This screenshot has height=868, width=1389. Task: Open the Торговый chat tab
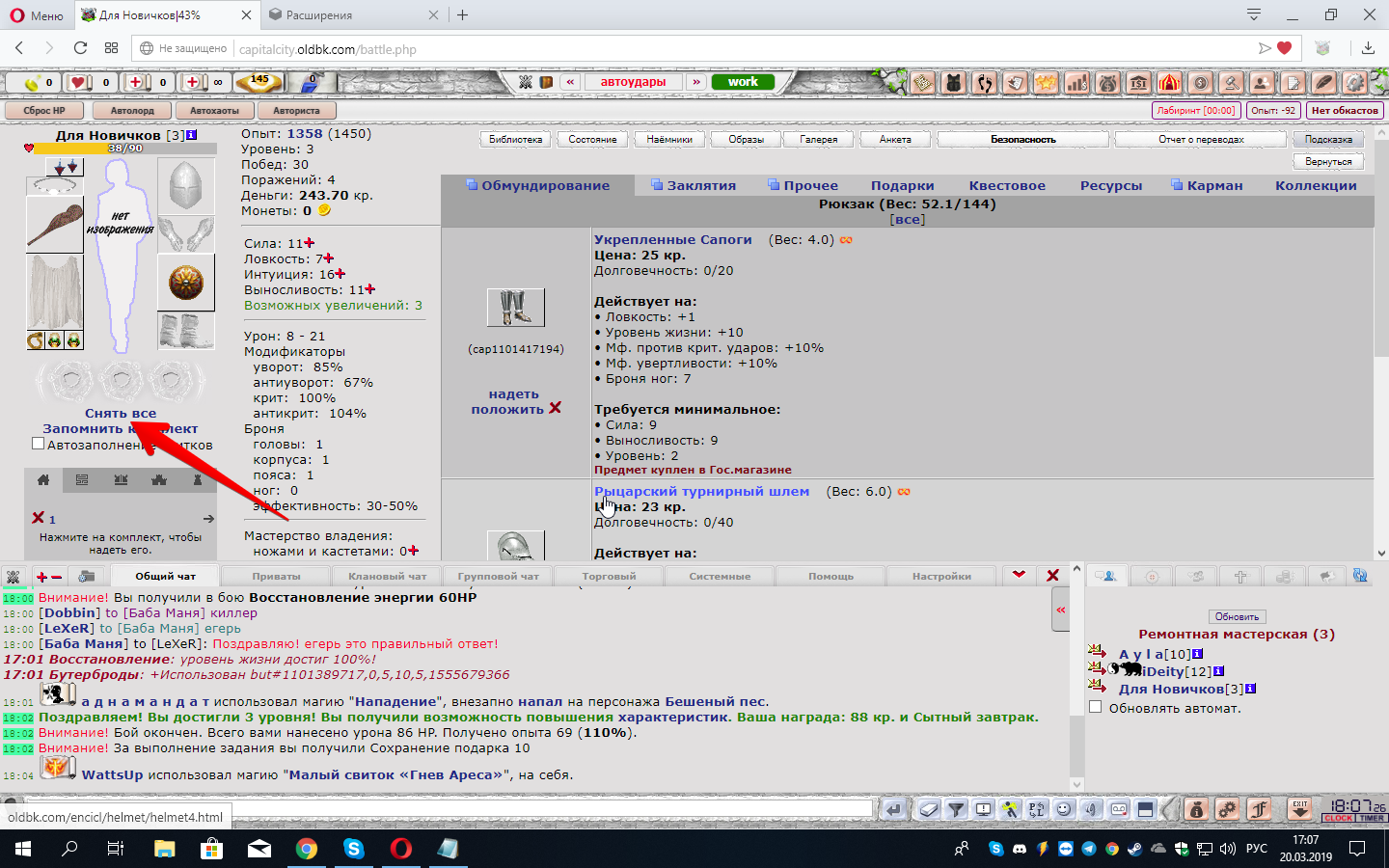(609, 576)
